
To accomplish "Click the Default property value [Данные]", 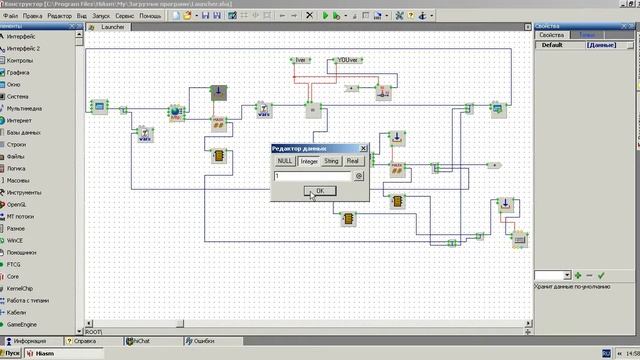I will pyautogui.click(x=602, y=45).
